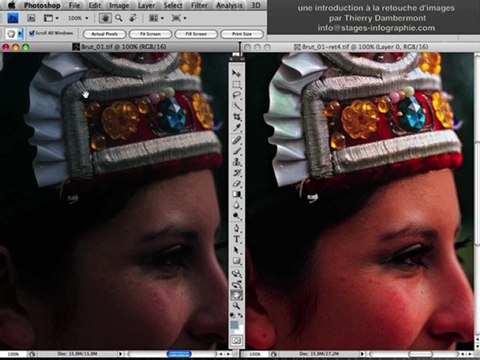Select the Brush tool

[x=236, y=151]
